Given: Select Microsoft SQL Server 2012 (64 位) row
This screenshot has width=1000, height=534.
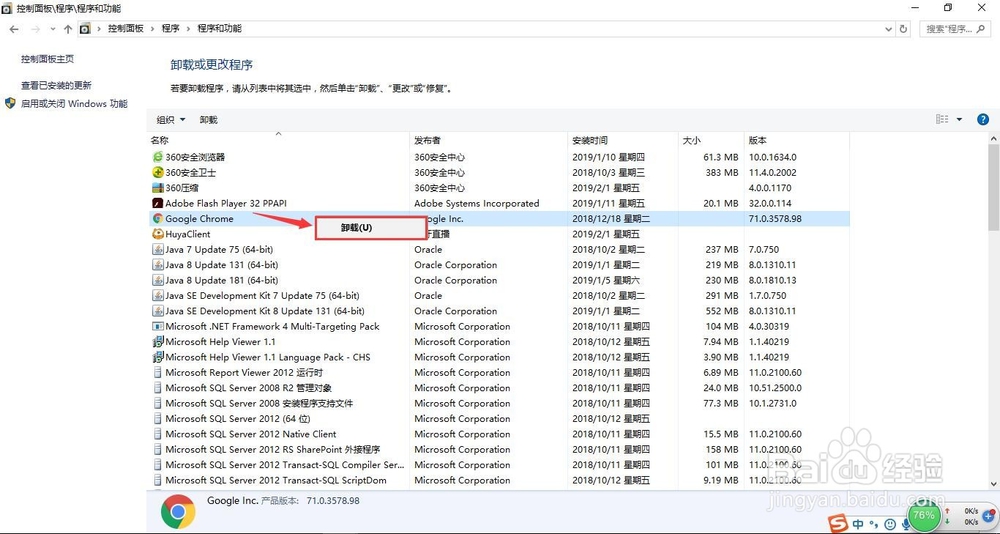Looking at the screenshot, I should click(x=501, y=419).
